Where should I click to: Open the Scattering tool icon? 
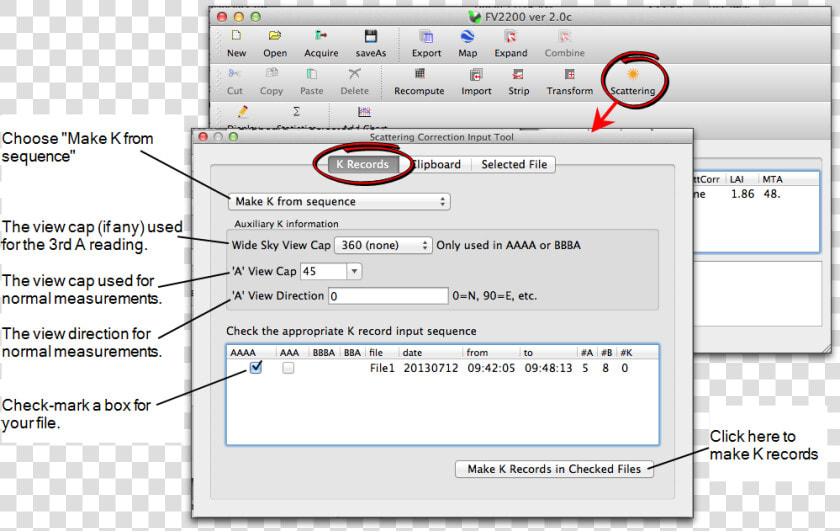pyautogui.click(x=633, y=74)
